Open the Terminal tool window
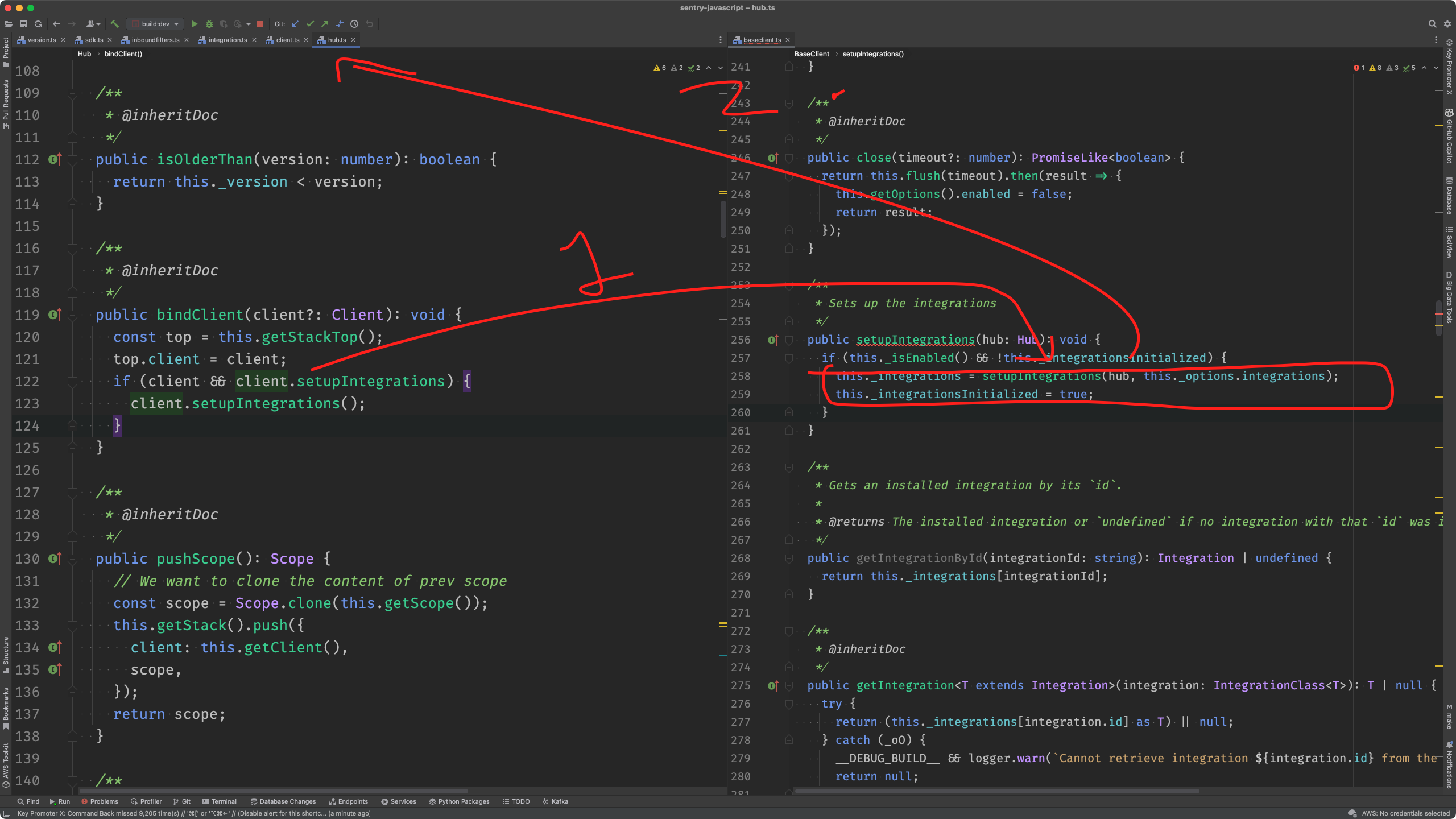The image size is (1456, 819). point(220,801)
